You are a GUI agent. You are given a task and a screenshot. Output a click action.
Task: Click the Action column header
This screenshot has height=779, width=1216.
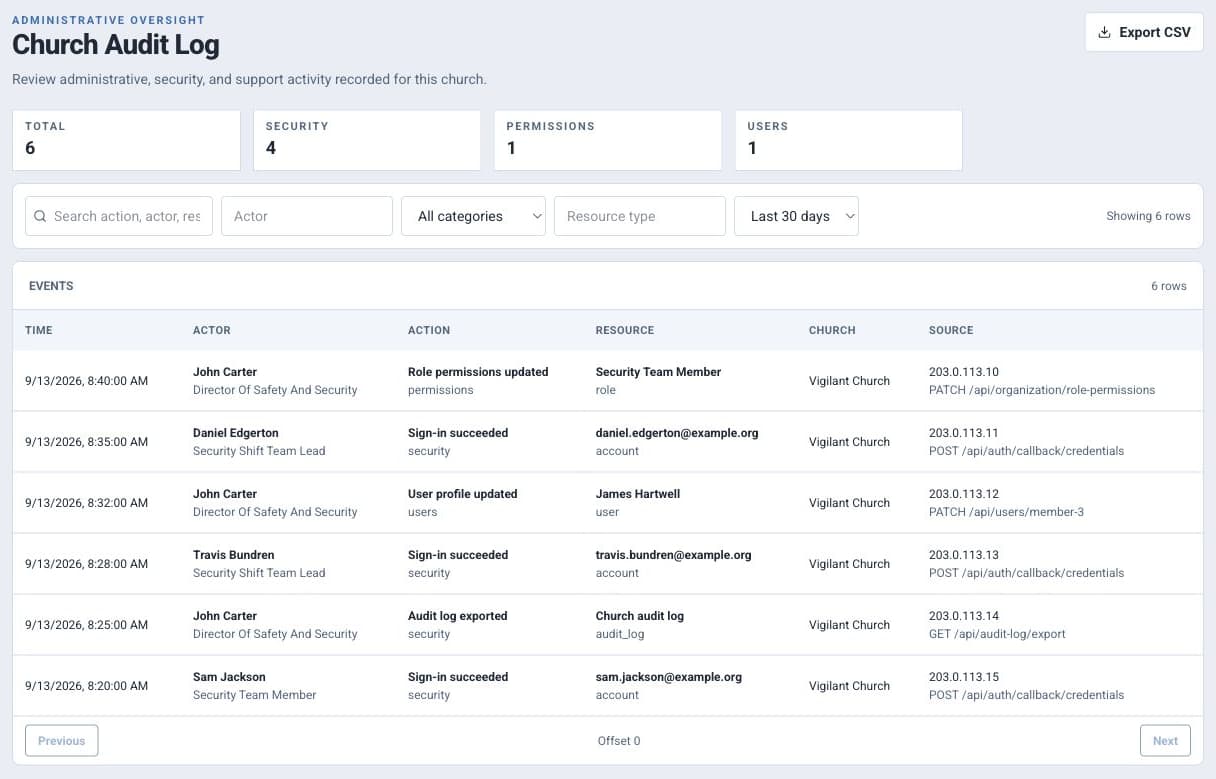click(x=429, y=330)
